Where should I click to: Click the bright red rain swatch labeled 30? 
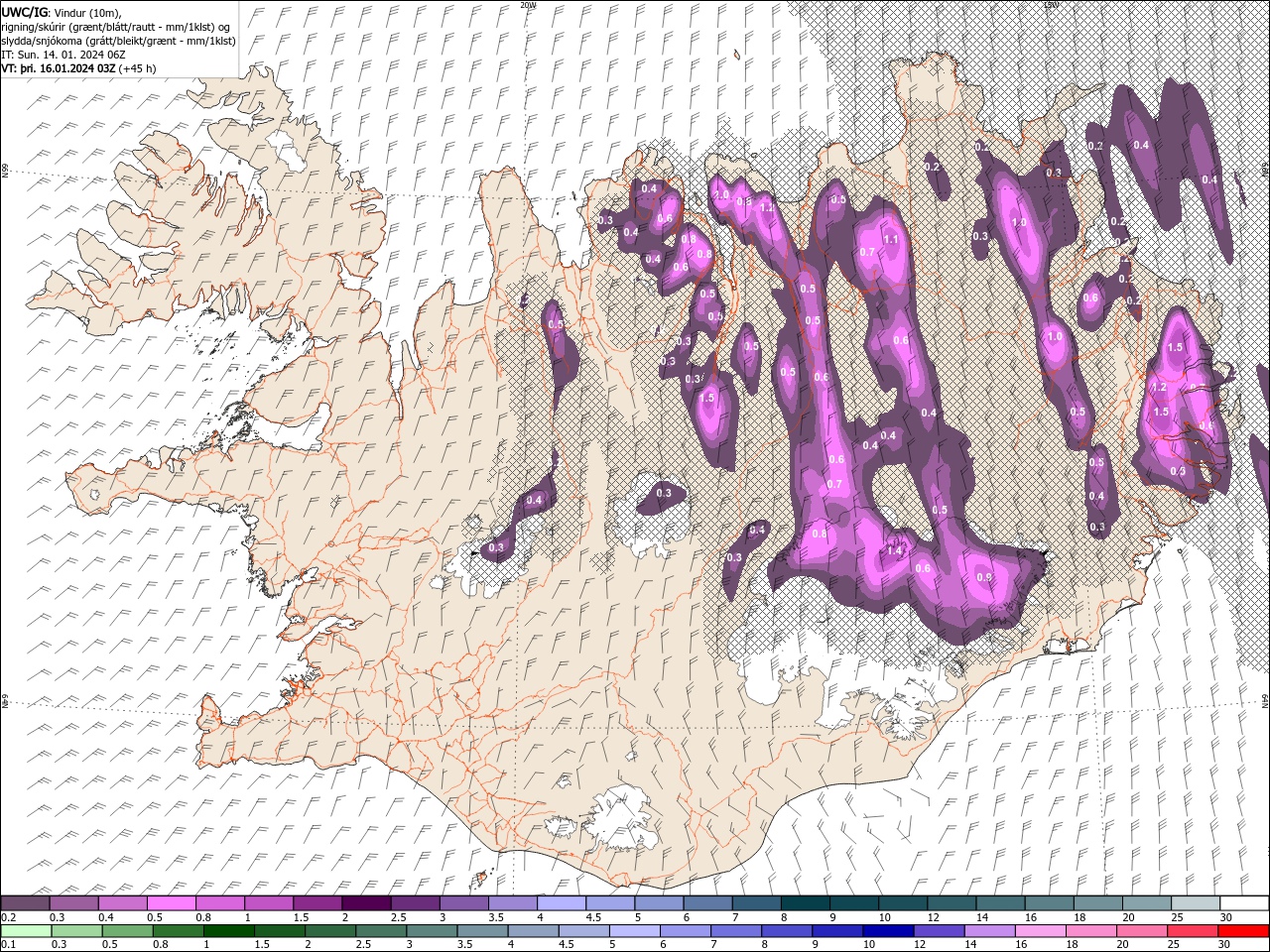pyautogui.click(x=1243, y=931)
